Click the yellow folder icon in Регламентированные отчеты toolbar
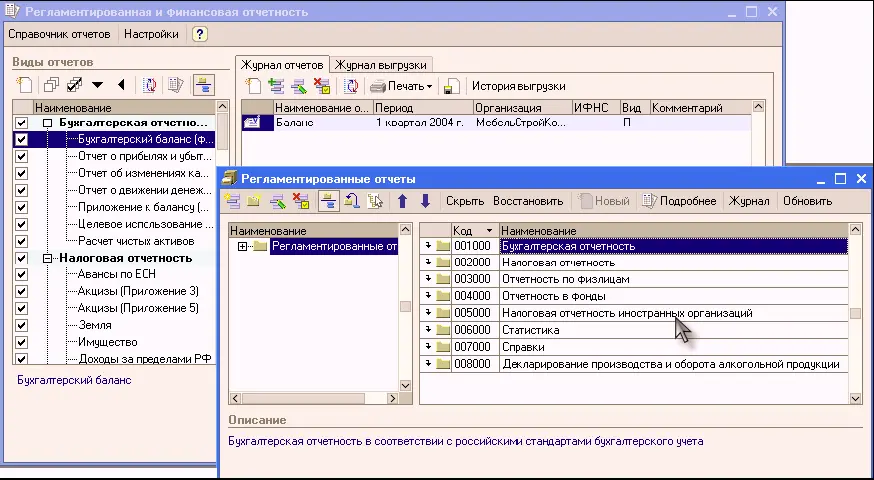This screenshot has height=480, width=874. pyautogui.click(x=254, y=201)
